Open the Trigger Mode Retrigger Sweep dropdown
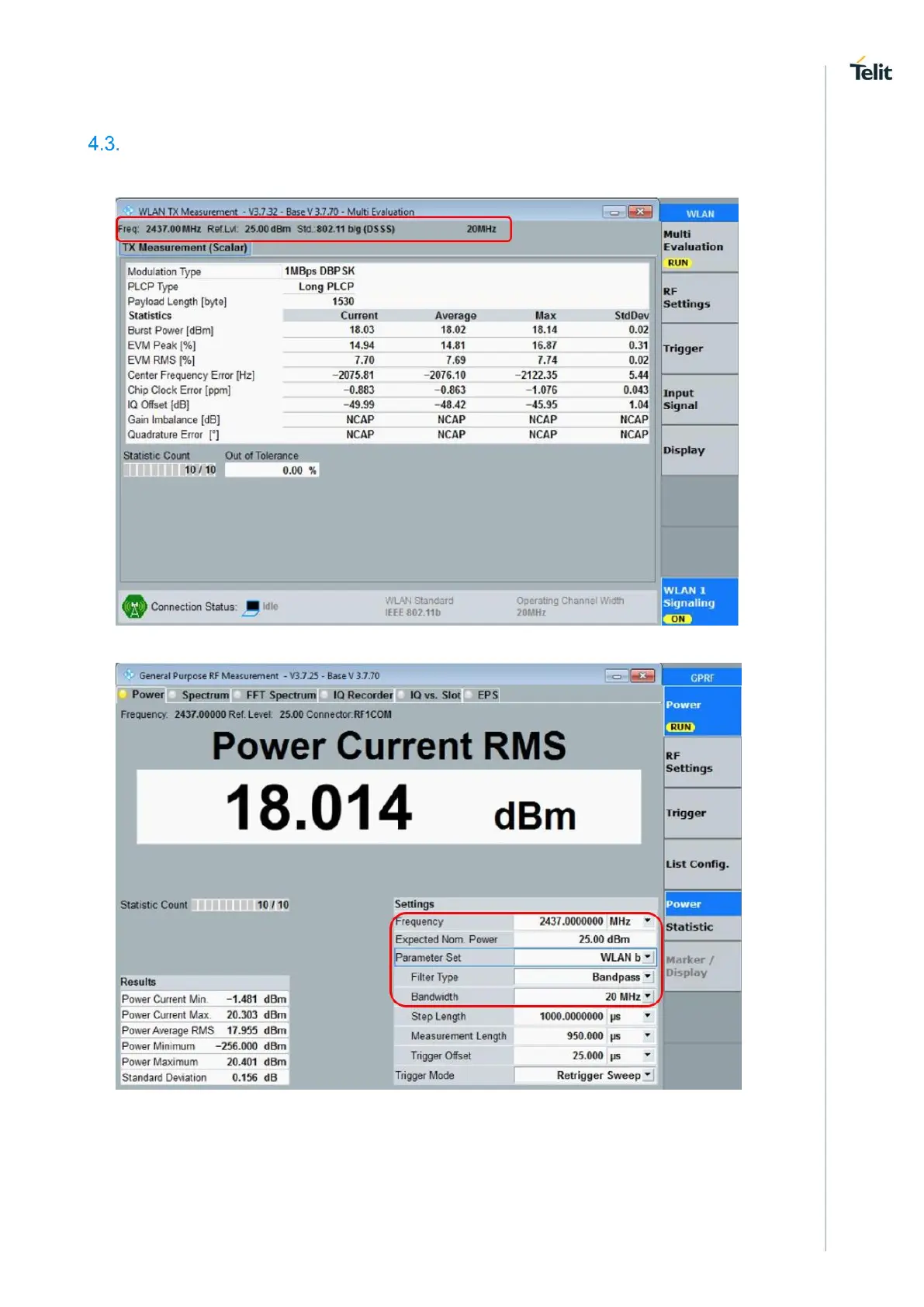The image size is (924, 1307). click(x=647, y=1076)
